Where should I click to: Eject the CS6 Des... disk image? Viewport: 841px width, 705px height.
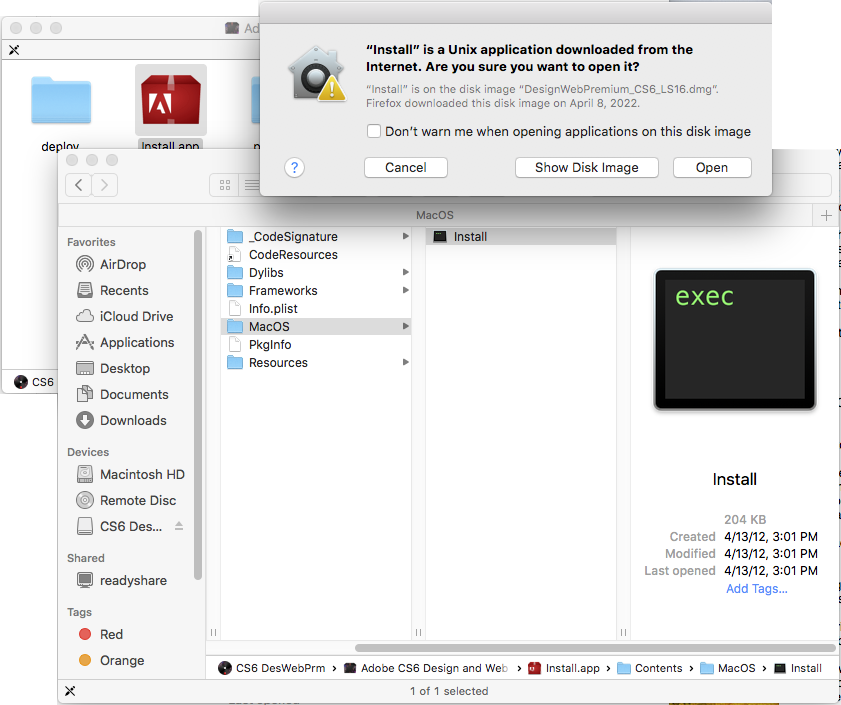click(x=179, y=526)
